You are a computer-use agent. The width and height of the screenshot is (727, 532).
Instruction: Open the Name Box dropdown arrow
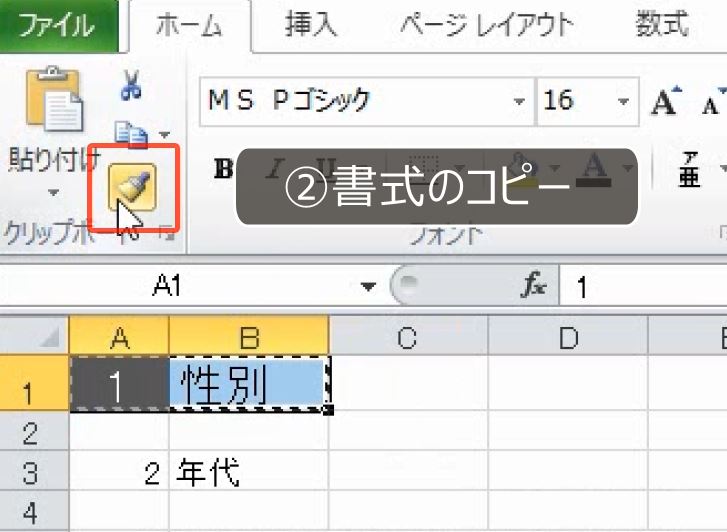click(368, 287)
